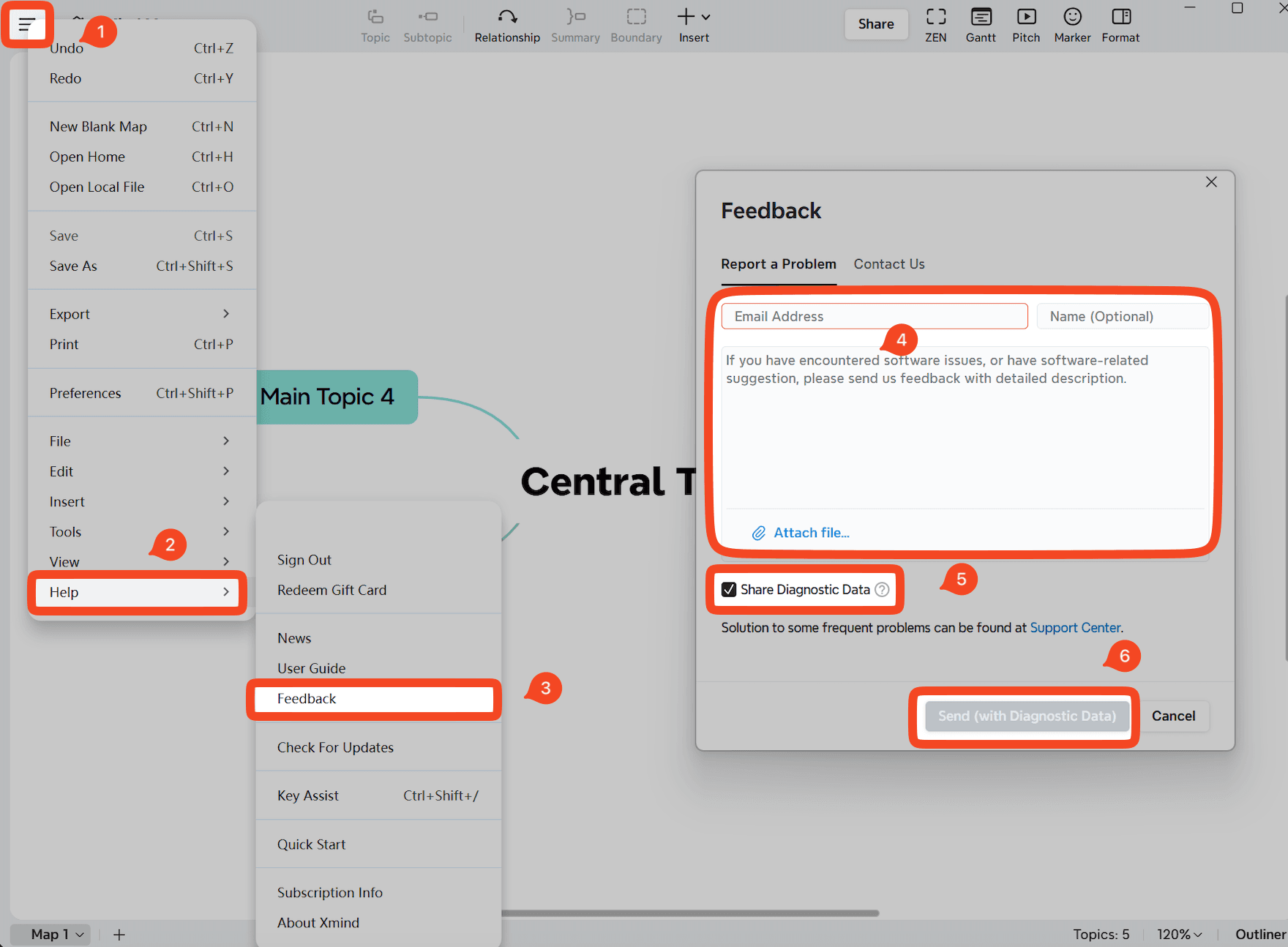Add a new sheet with plus icon
This screenshot has height=947, width=1288.
pos(119,935)
